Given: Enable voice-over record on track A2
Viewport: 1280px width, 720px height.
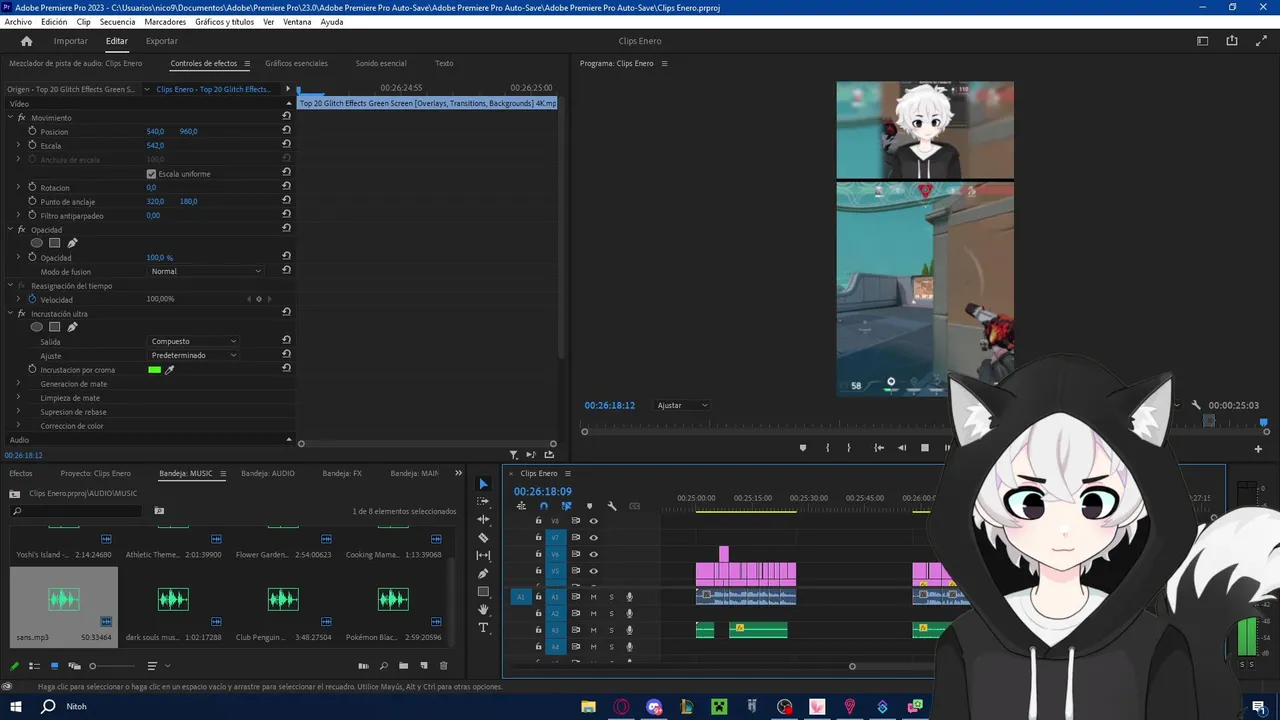Looking at the screenshot, I should click(x=629, y=613).
